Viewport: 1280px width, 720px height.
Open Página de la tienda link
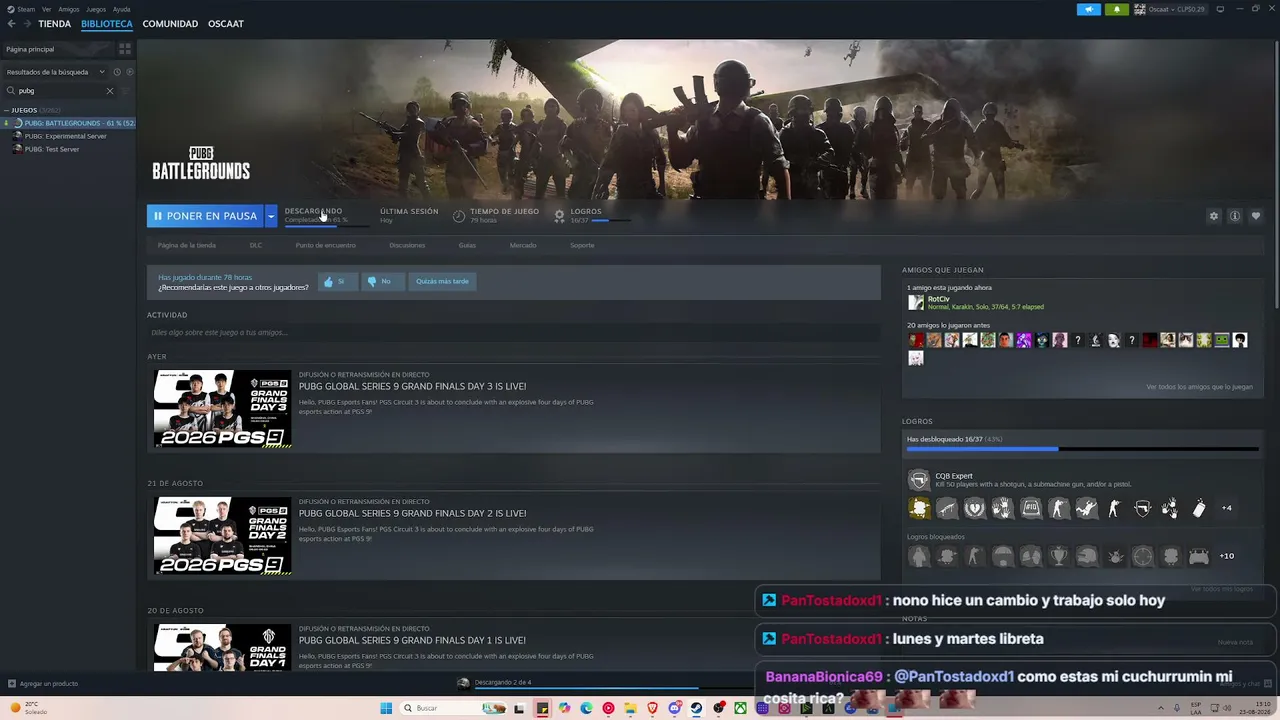187,245
